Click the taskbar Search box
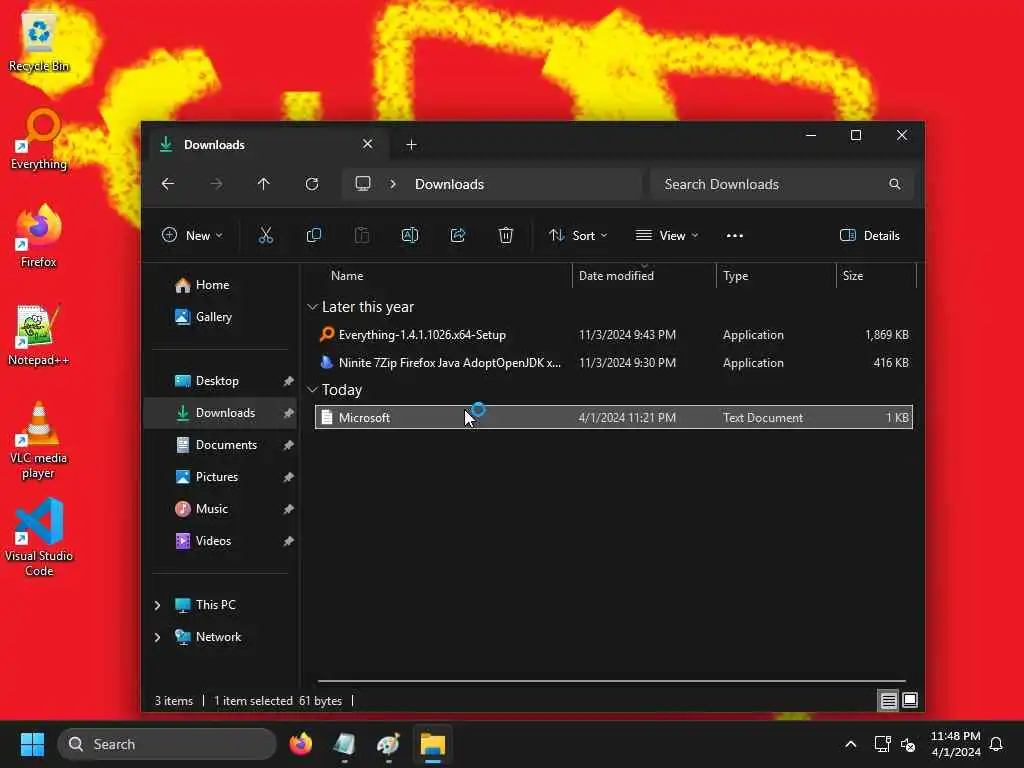The image size is (1024, 768). pos(167,744)
